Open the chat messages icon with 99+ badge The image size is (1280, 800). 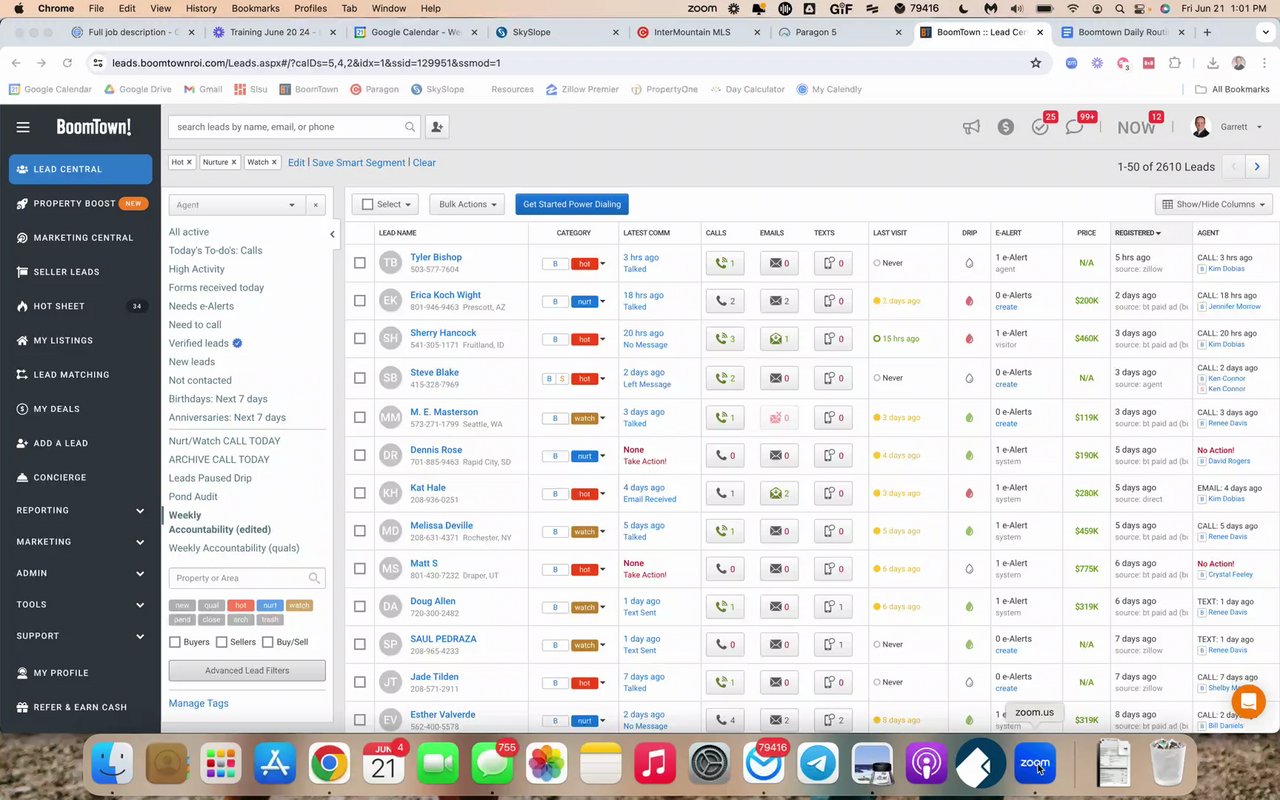[1074, 127]
